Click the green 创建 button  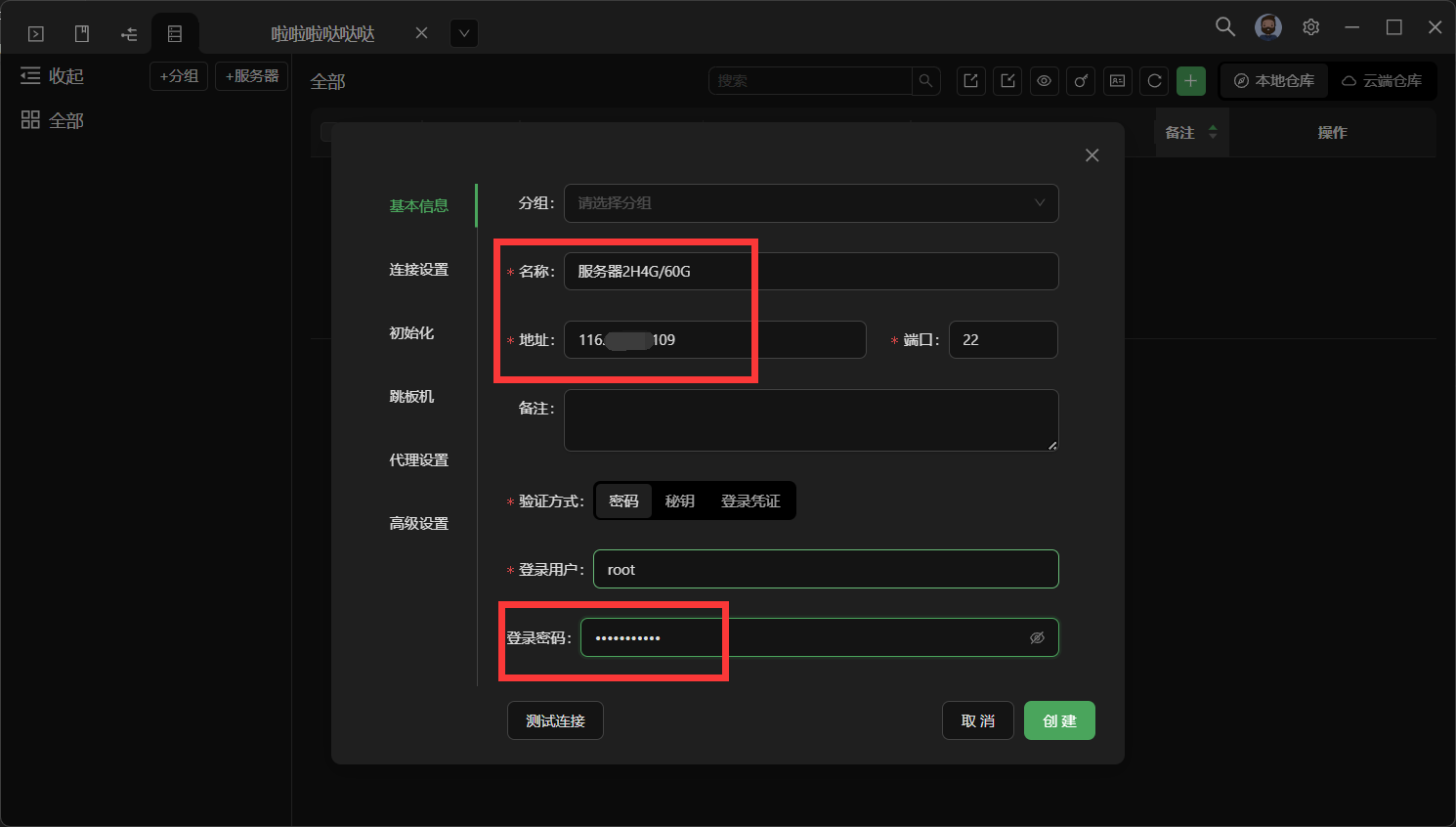click(x=1059, y=721)
